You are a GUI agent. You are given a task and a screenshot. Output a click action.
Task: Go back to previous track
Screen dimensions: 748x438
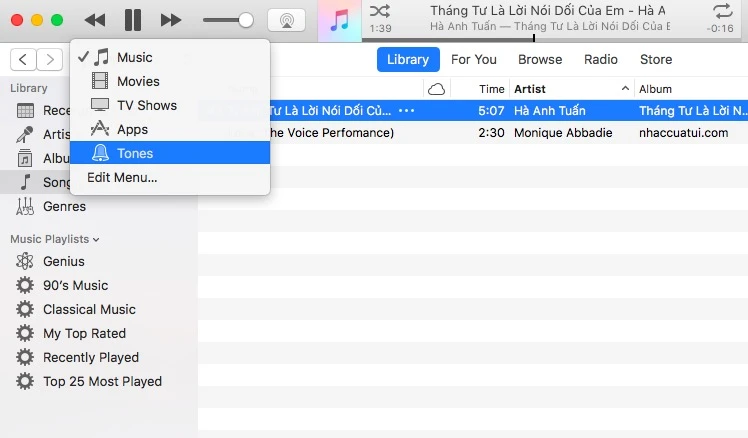click(x=95, y=20)
